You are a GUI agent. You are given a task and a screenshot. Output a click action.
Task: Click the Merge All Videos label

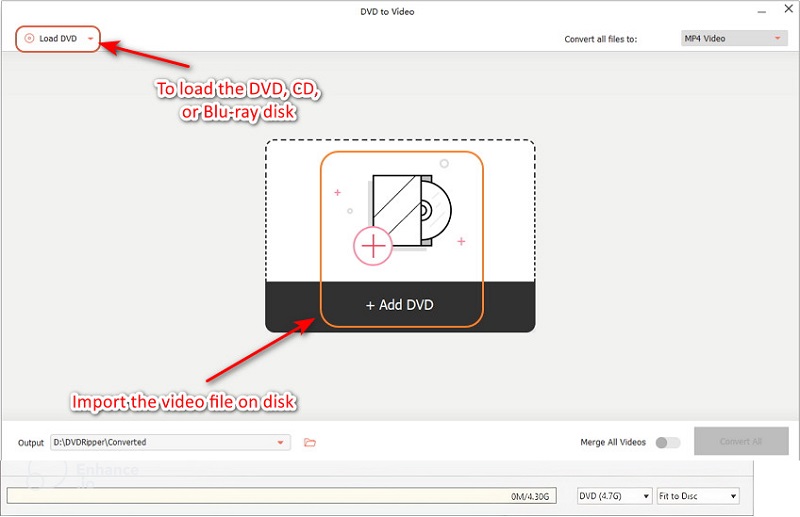pyautogui.click(x=613, y=442)
